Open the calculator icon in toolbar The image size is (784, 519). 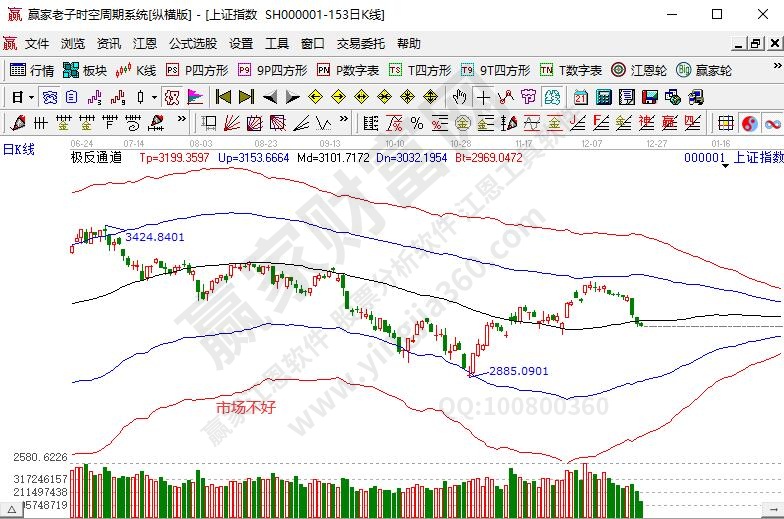[x=603, y=97]
